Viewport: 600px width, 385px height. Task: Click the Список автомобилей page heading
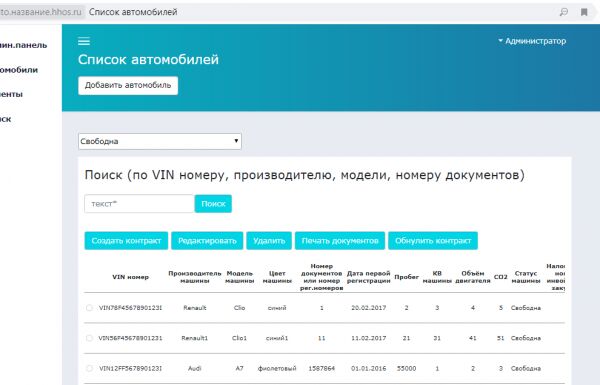(148, 59)
